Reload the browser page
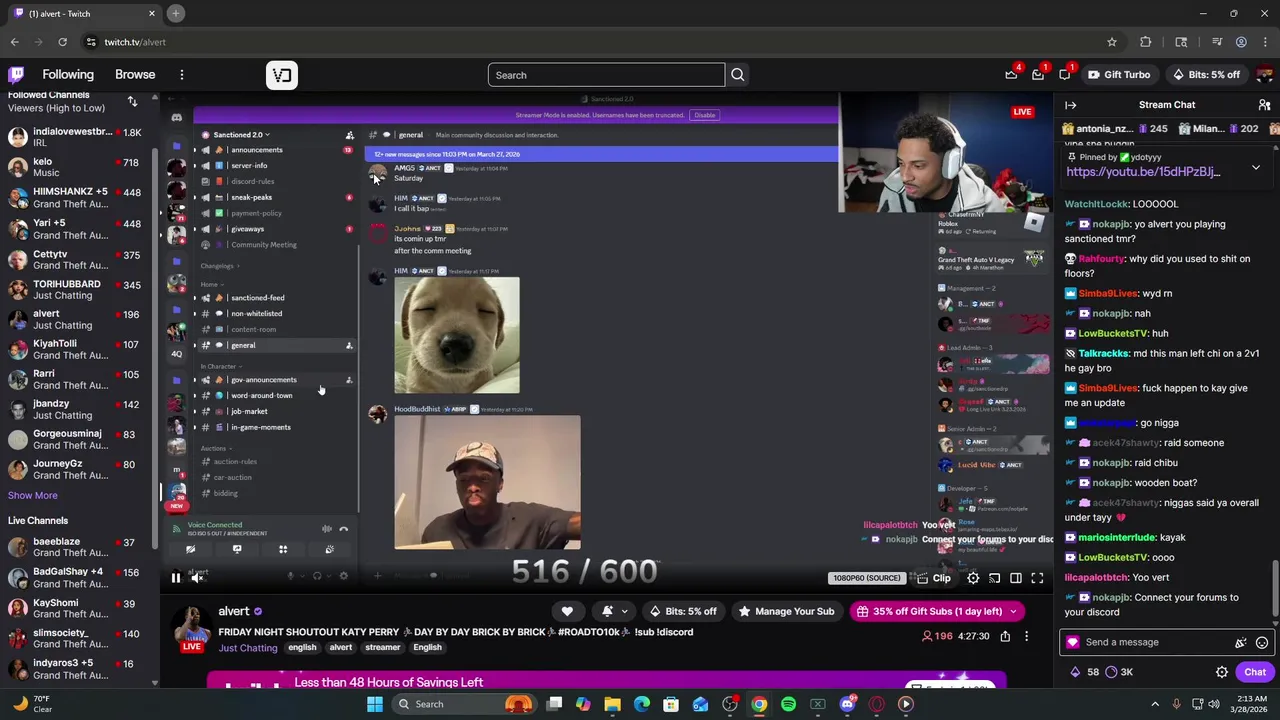 click(x=62, y=42)
